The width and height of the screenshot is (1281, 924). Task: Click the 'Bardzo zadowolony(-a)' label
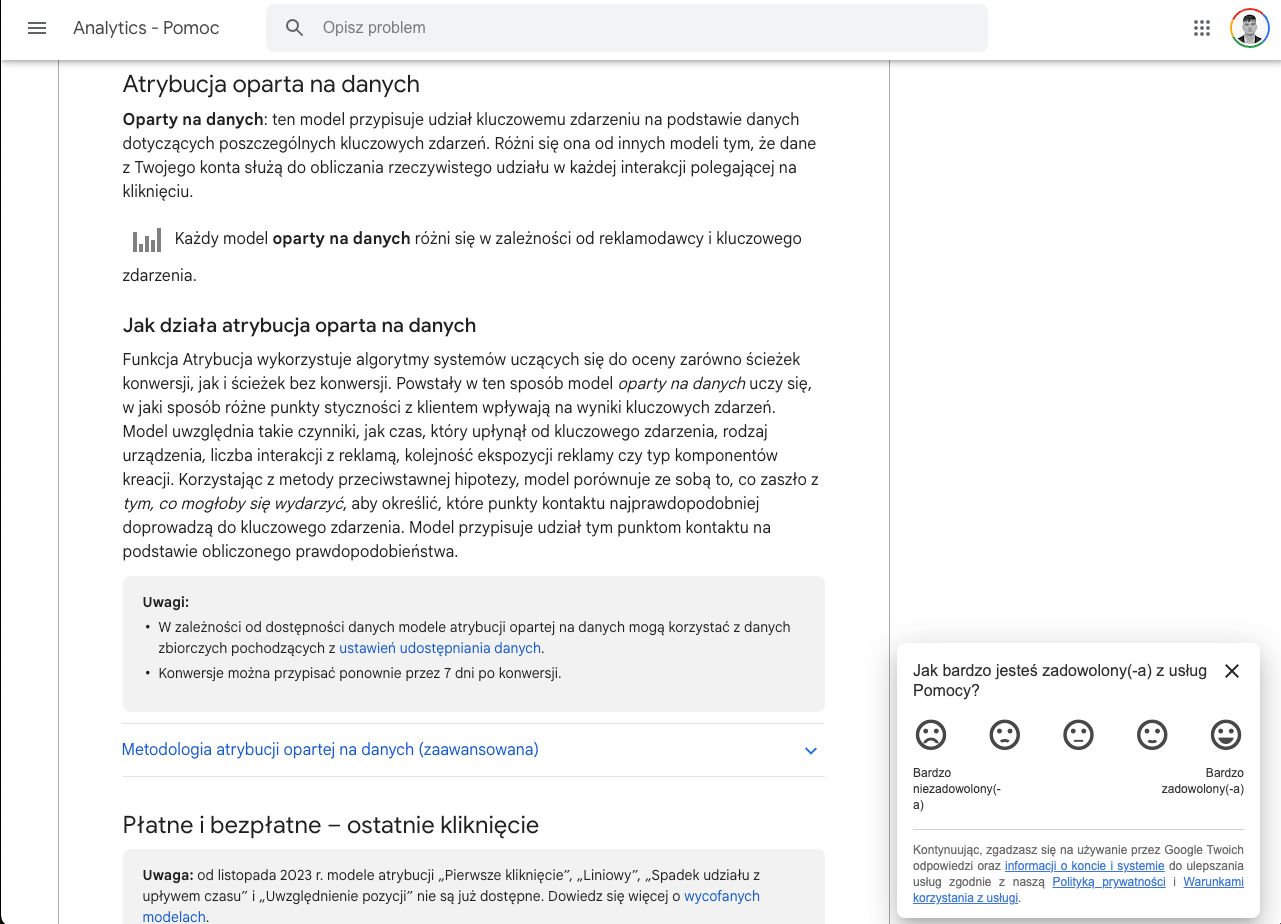1202,781
